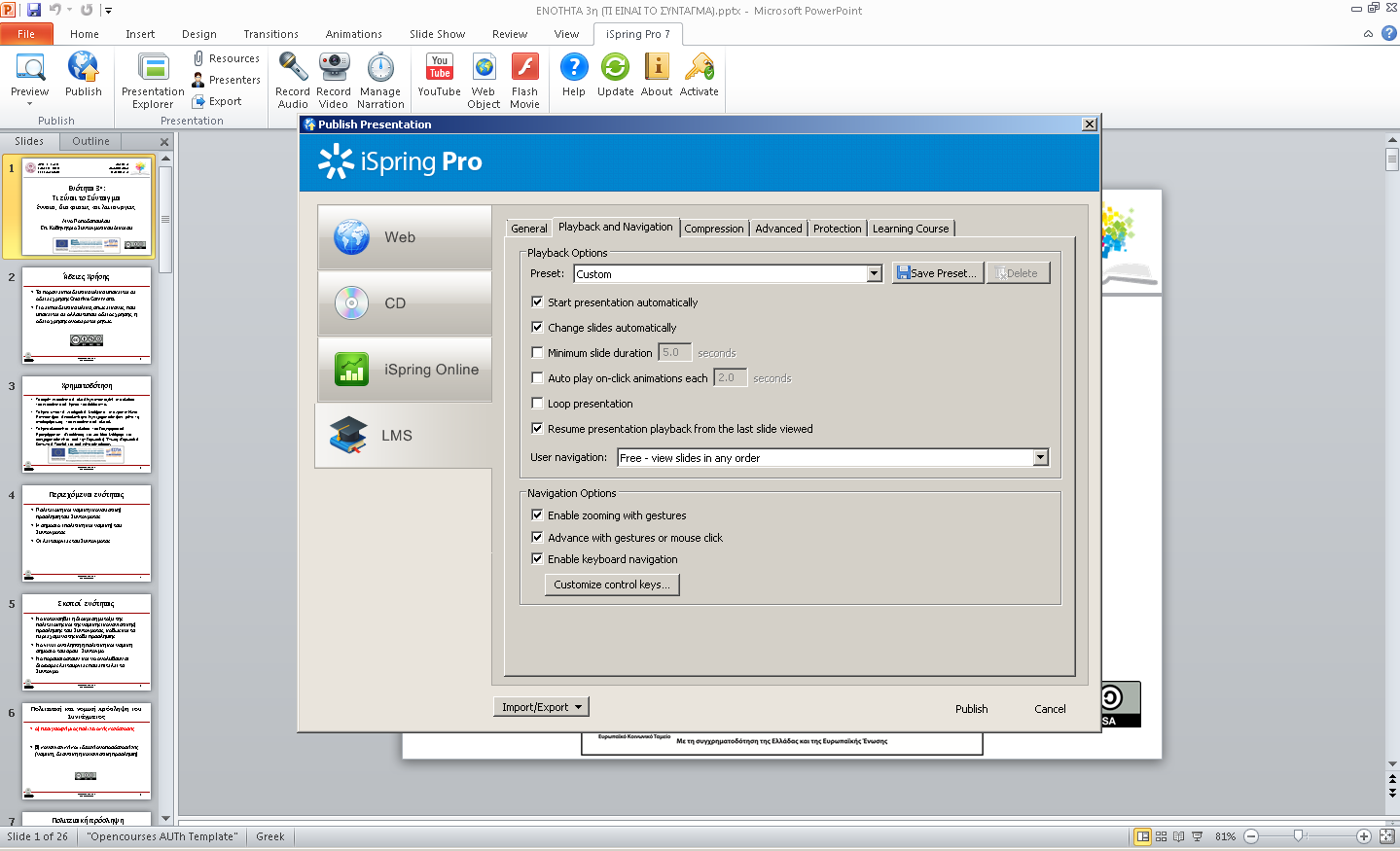This screenshot has width=1400, height=851.
Task: Open Presenters in the ribbon
Action: tap(227, 80)
